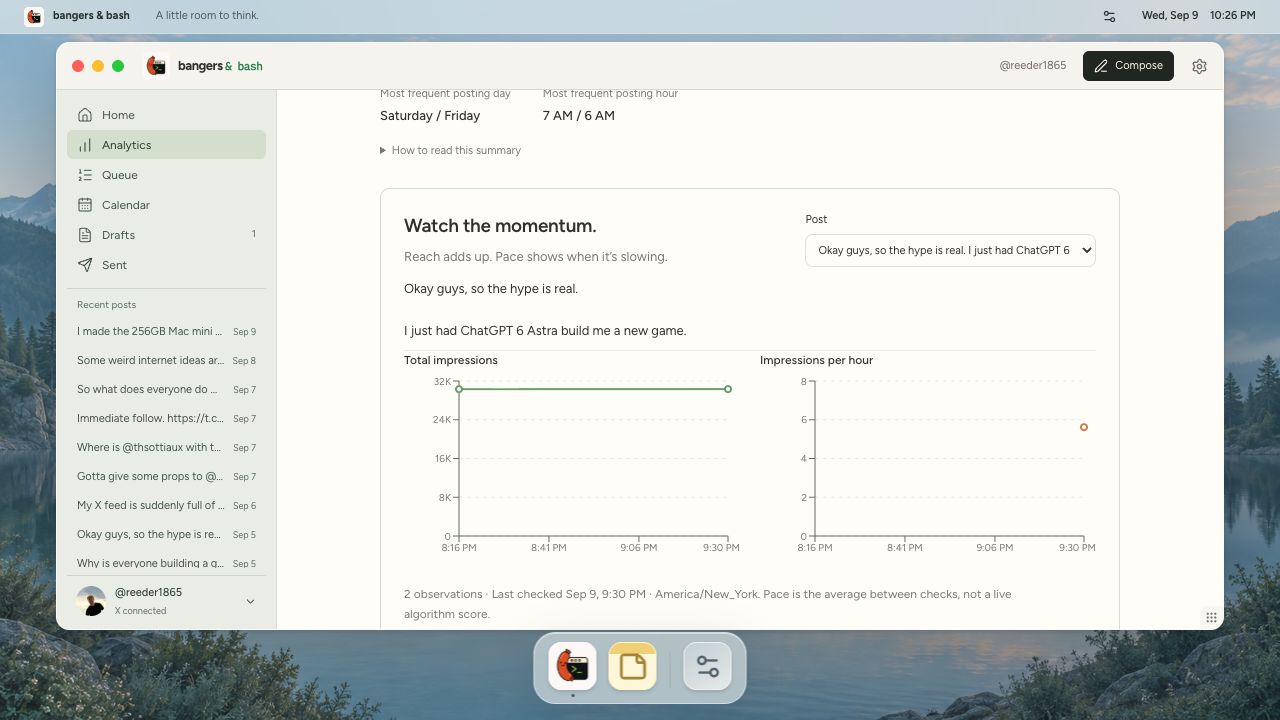Image resolution: width=1280 pixels, height=720 pixels.
Task: Open recent post 'Immediate follow. https://t.c'
Action: click(166, 418)
